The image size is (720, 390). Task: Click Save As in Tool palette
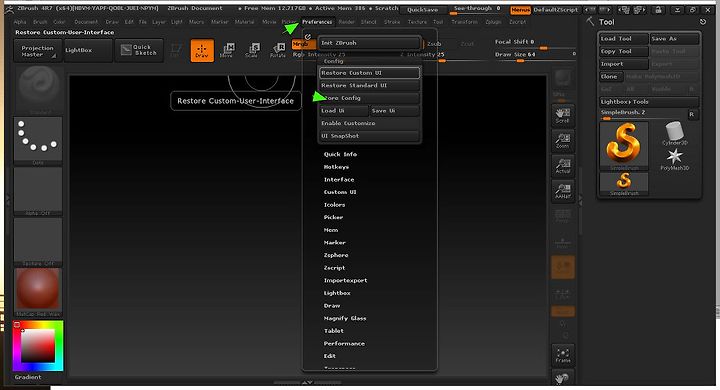click(x=675, y=39)
